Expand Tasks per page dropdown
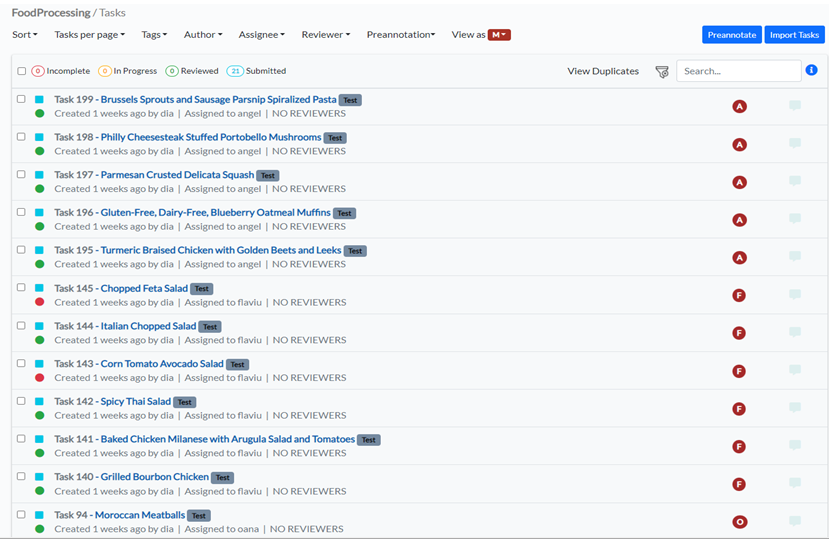 pos(89,34)
